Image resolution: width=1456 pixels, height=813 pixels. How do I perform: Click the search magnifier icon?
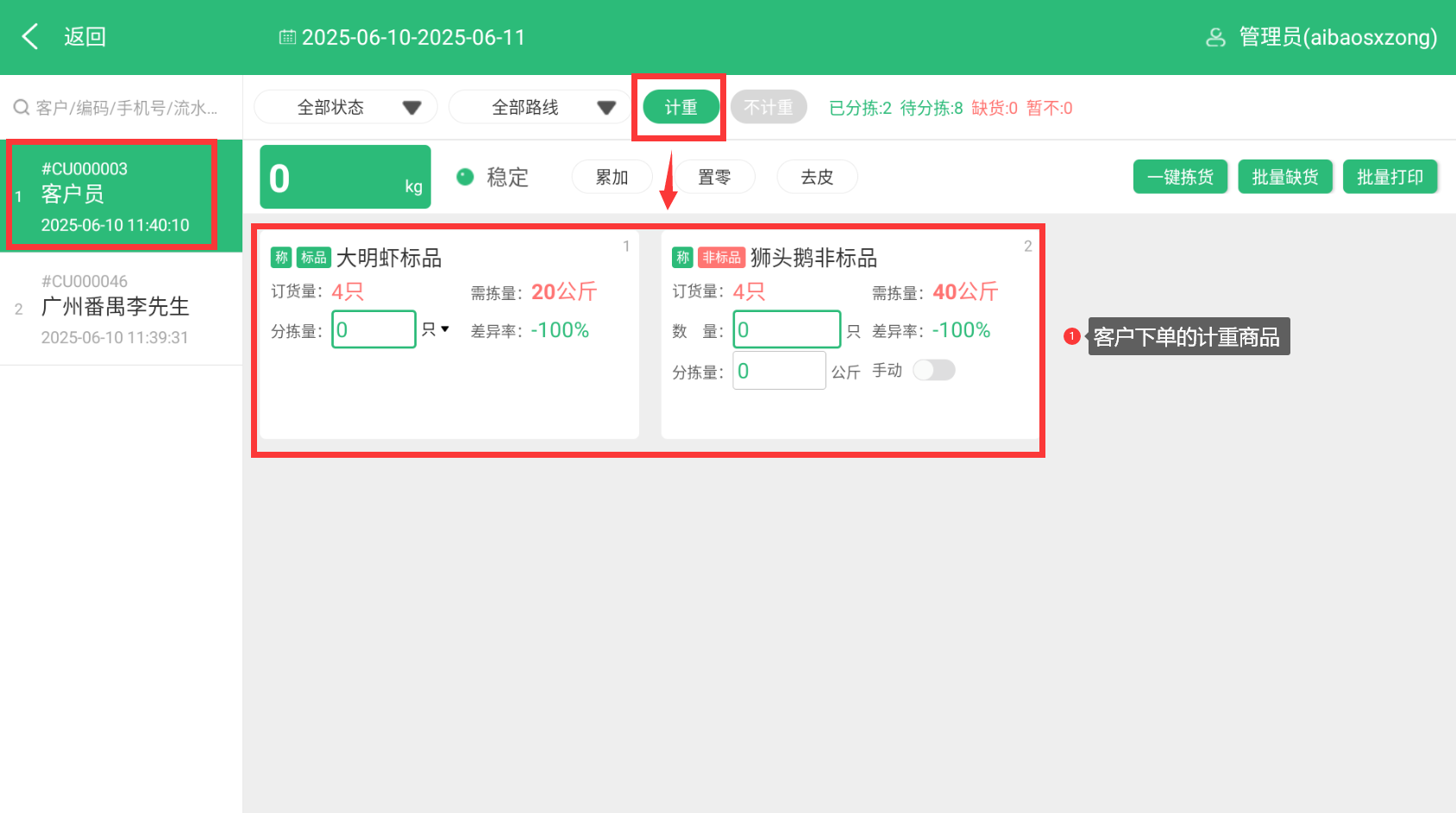click(21, 108)
